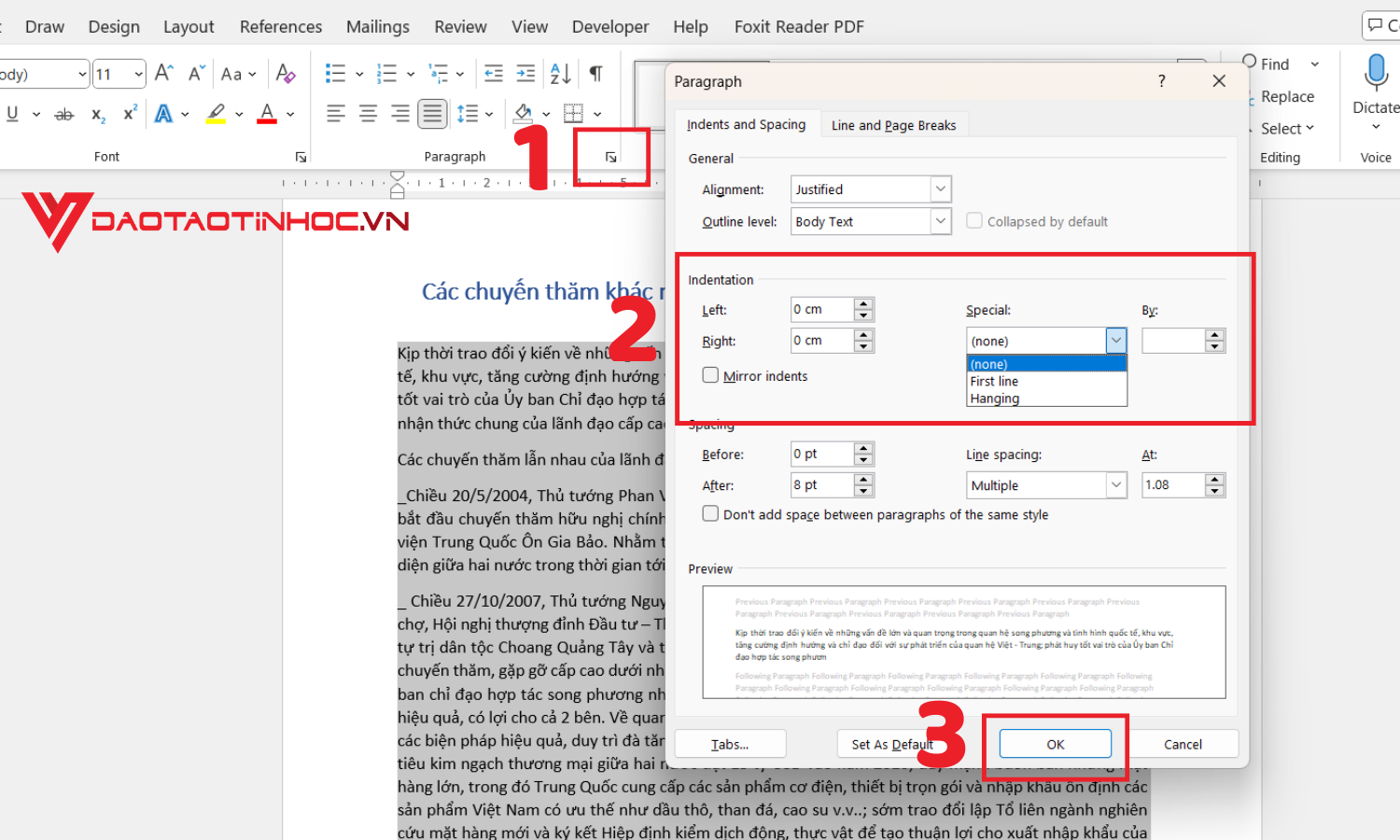Click the yellow text highlight color button
The image size is (1400, 840).
point(216,114)
